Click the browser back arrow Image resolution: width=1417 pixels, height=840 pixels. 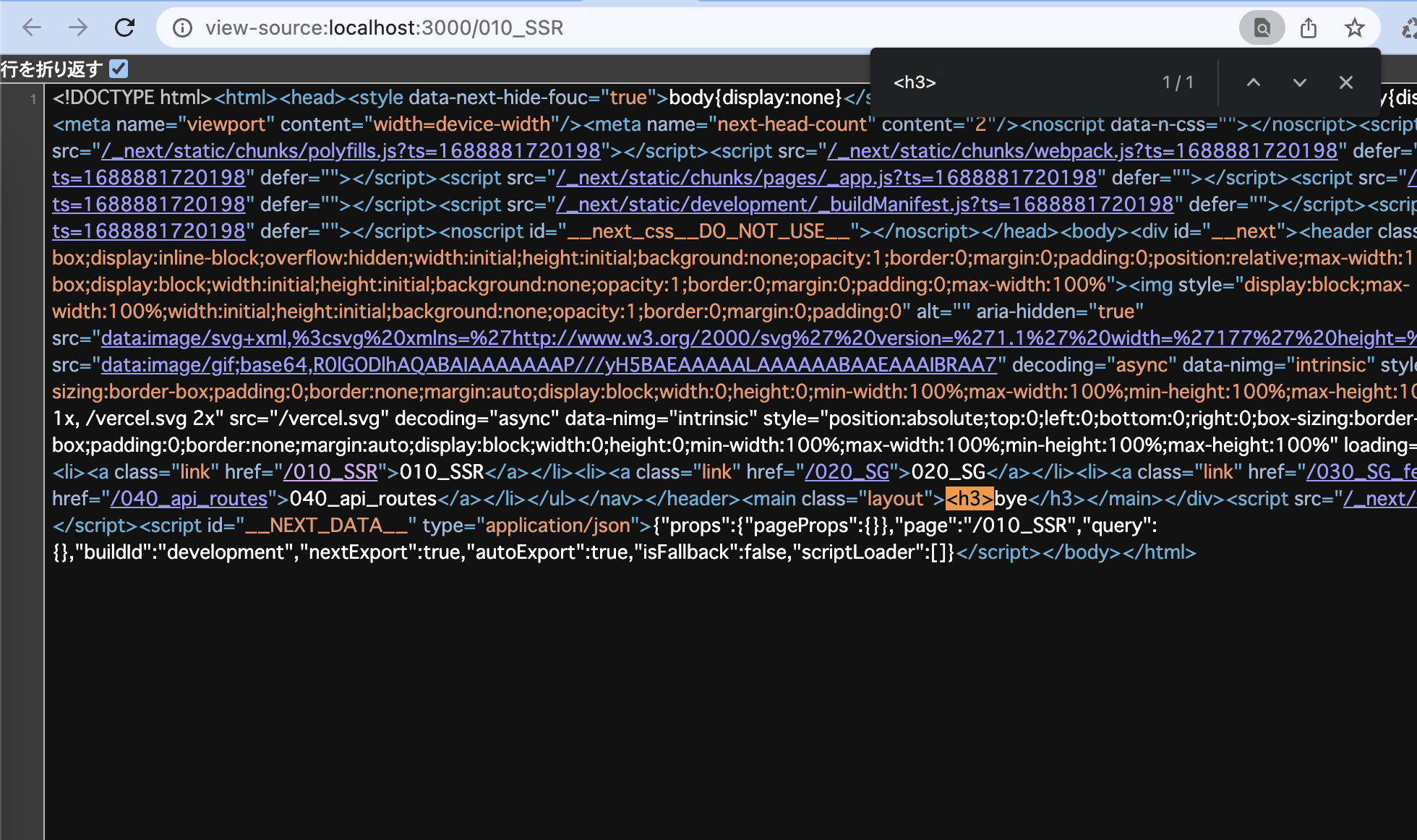click(x=32, y=27)
